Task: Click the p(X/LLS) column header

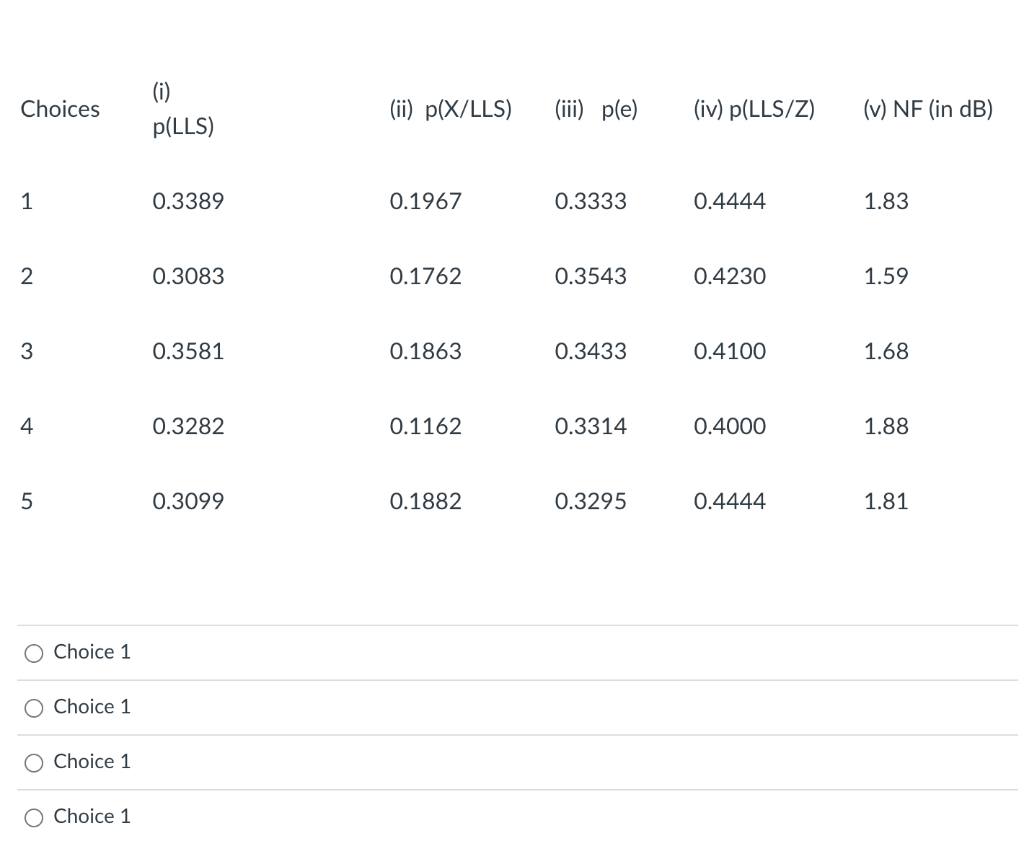Action: [x=451, y=109]
